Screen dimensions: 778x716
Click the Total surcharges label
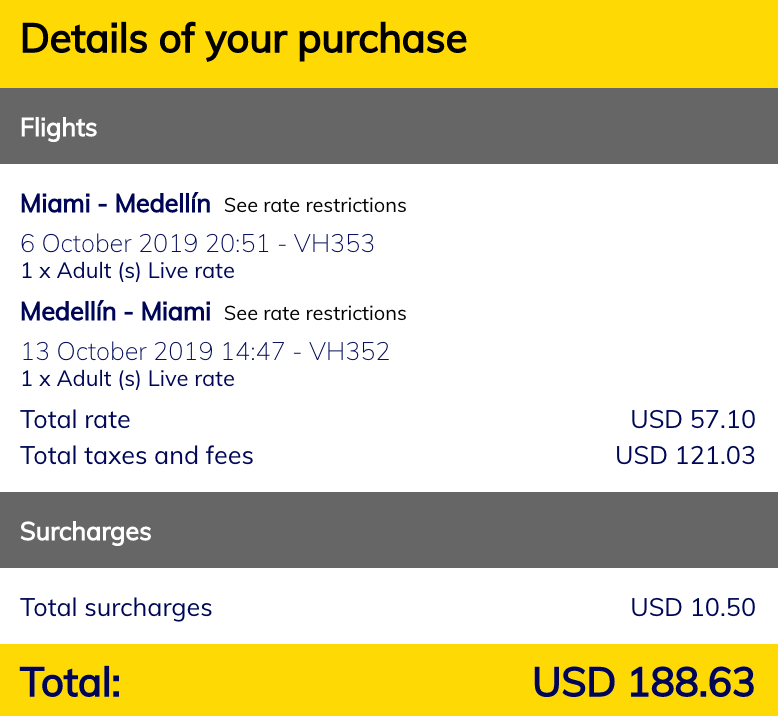[x=116, y=608]
